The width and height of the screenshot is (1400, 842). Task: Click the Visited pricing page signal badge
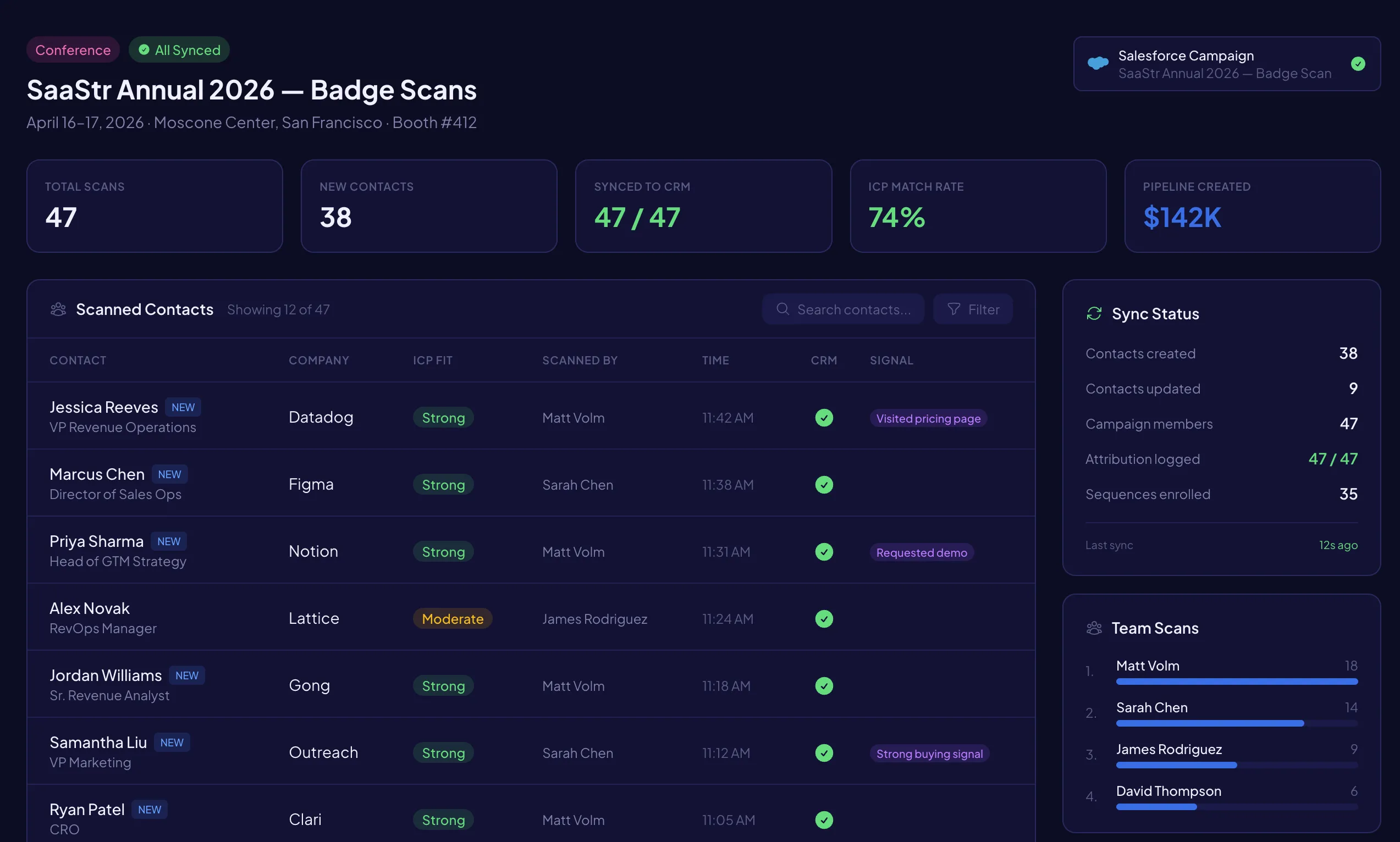(x=928, y=419)
